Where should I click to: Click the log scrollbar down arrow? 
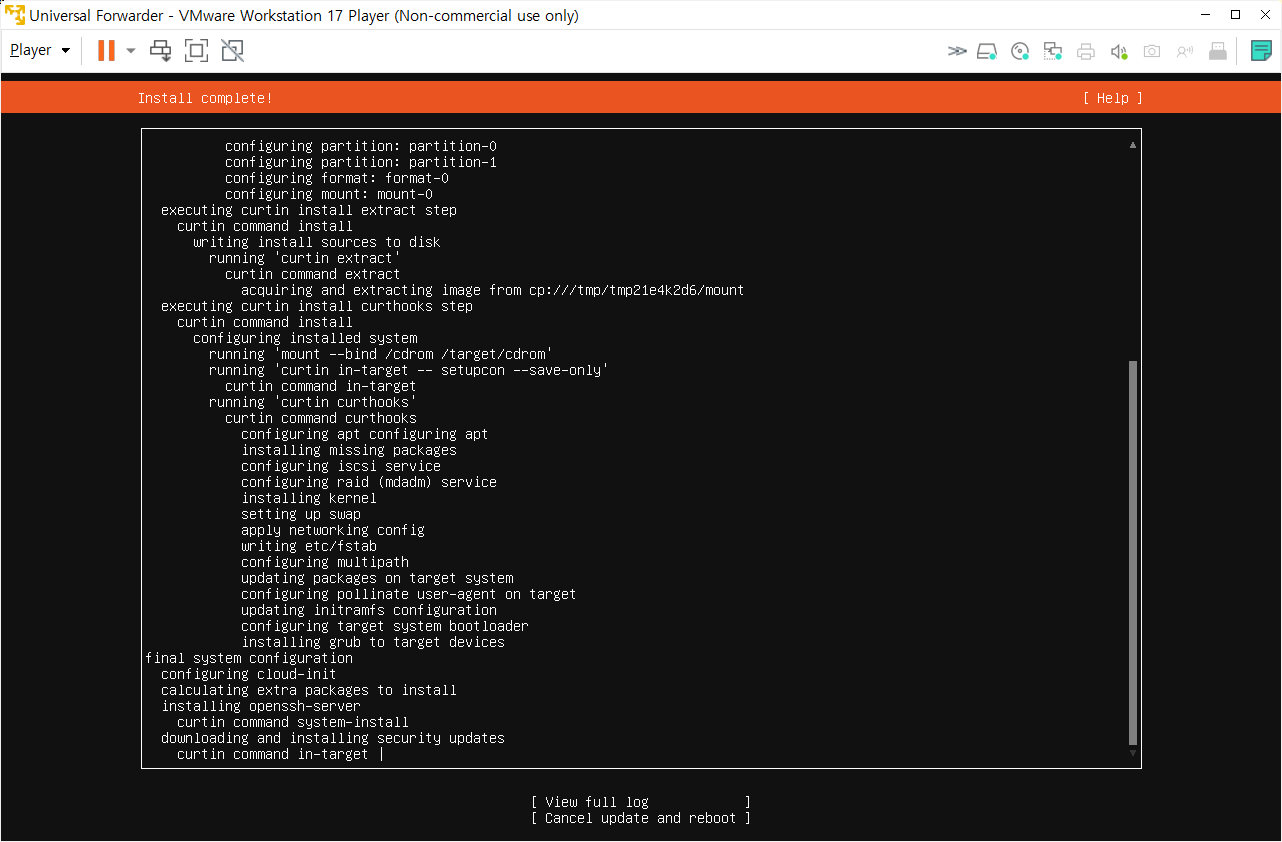(x=1133, y=753)
